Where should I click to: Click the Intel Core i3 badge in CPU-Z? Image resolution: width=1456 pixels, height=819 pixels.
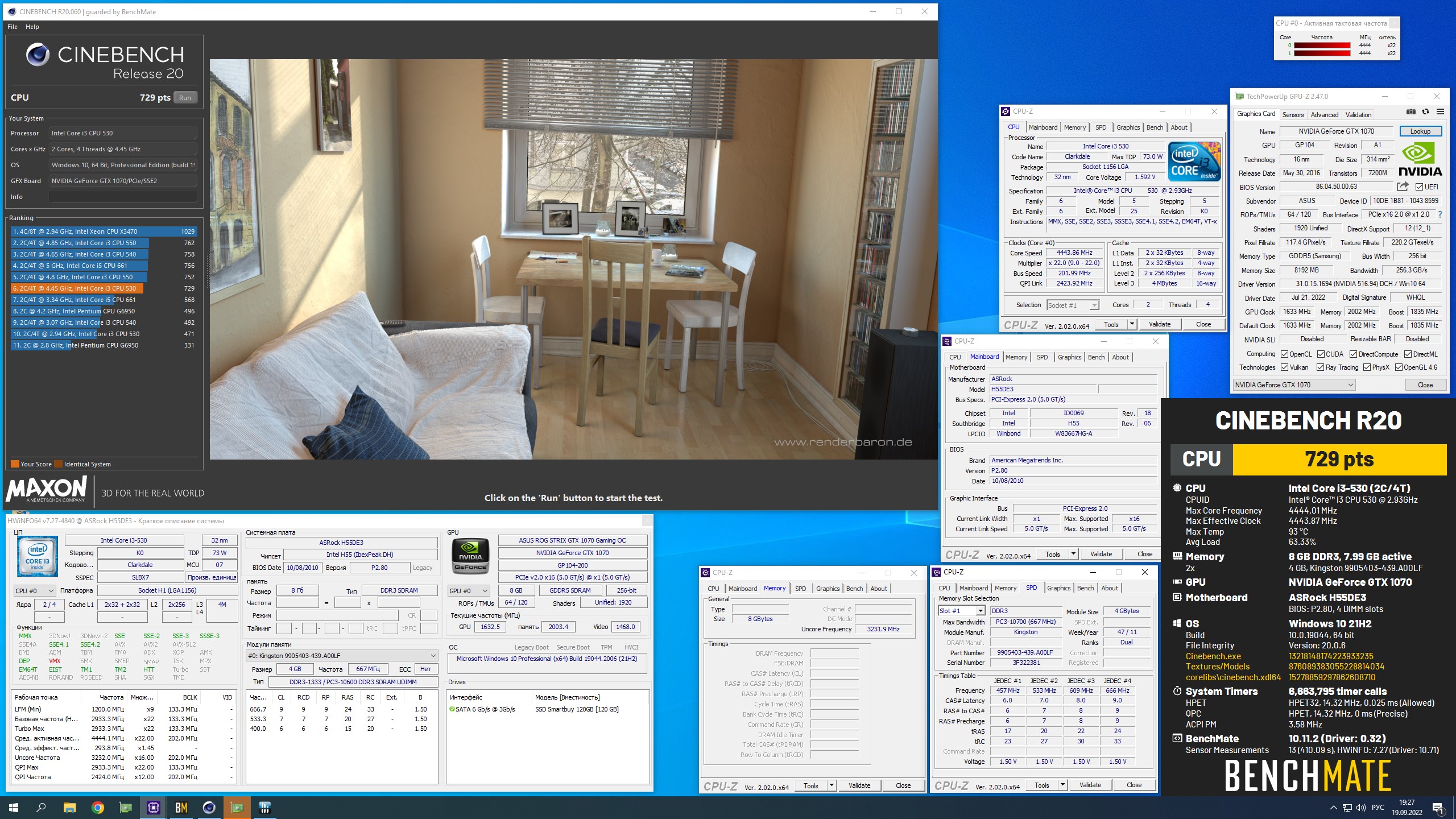click(1194, 162)
